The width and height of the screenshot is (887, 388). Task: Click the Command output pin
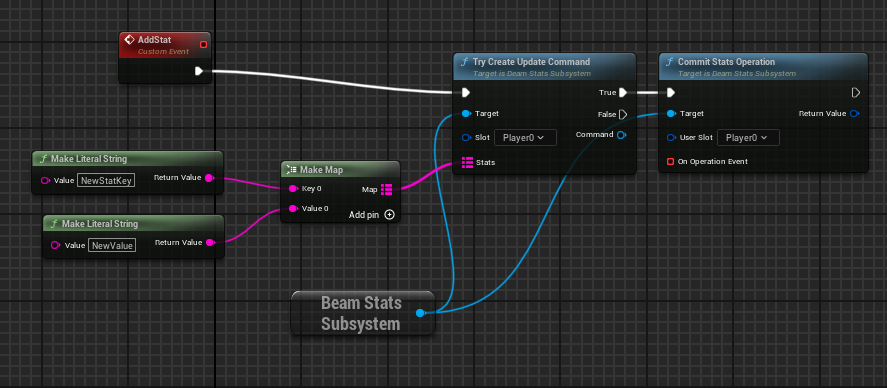click(x=621, y=135)
